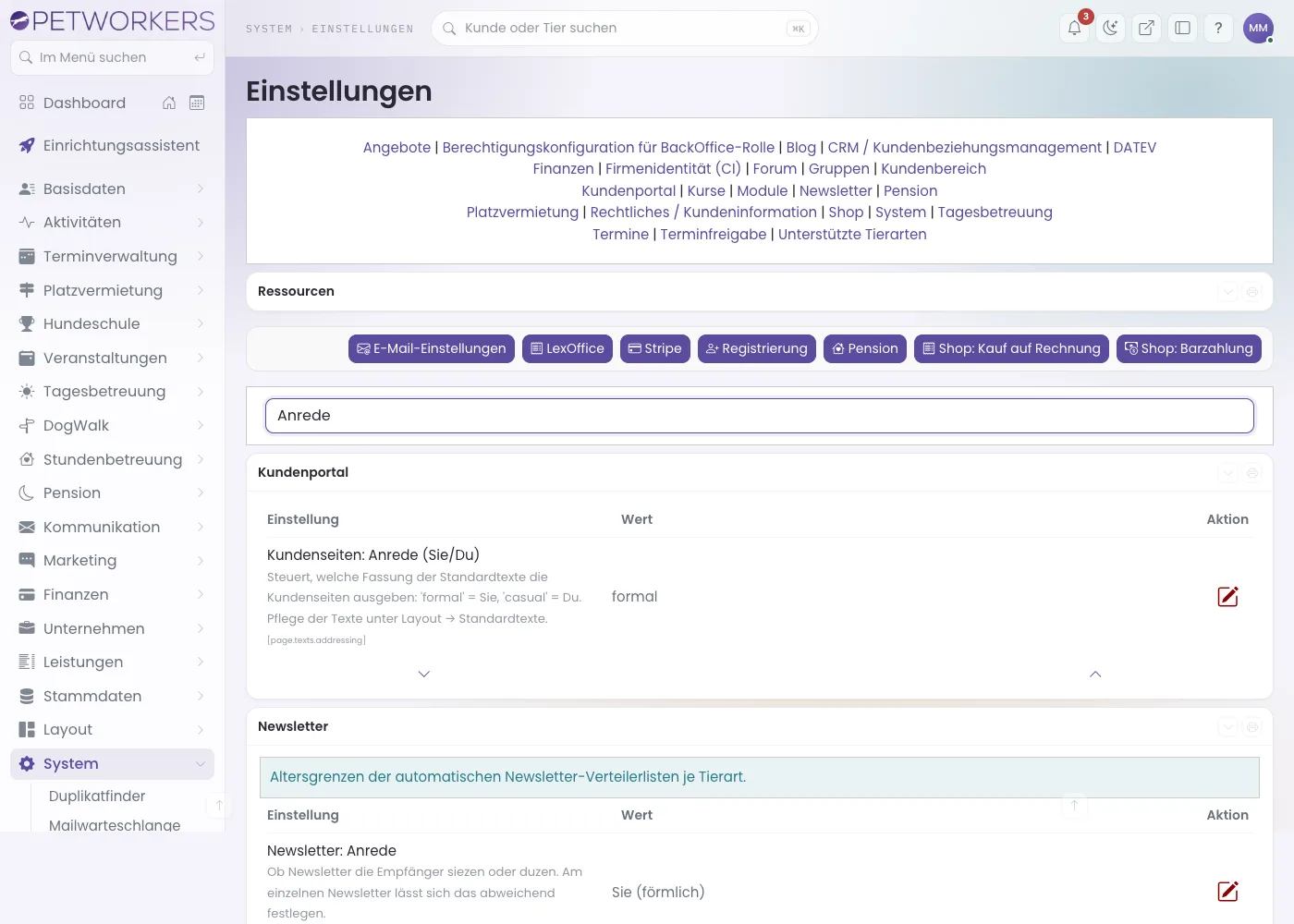Screen dimensions: 1294x924
Task: Open the E-Mail-Einstellungen button
Action: click(x=432, y=348)
